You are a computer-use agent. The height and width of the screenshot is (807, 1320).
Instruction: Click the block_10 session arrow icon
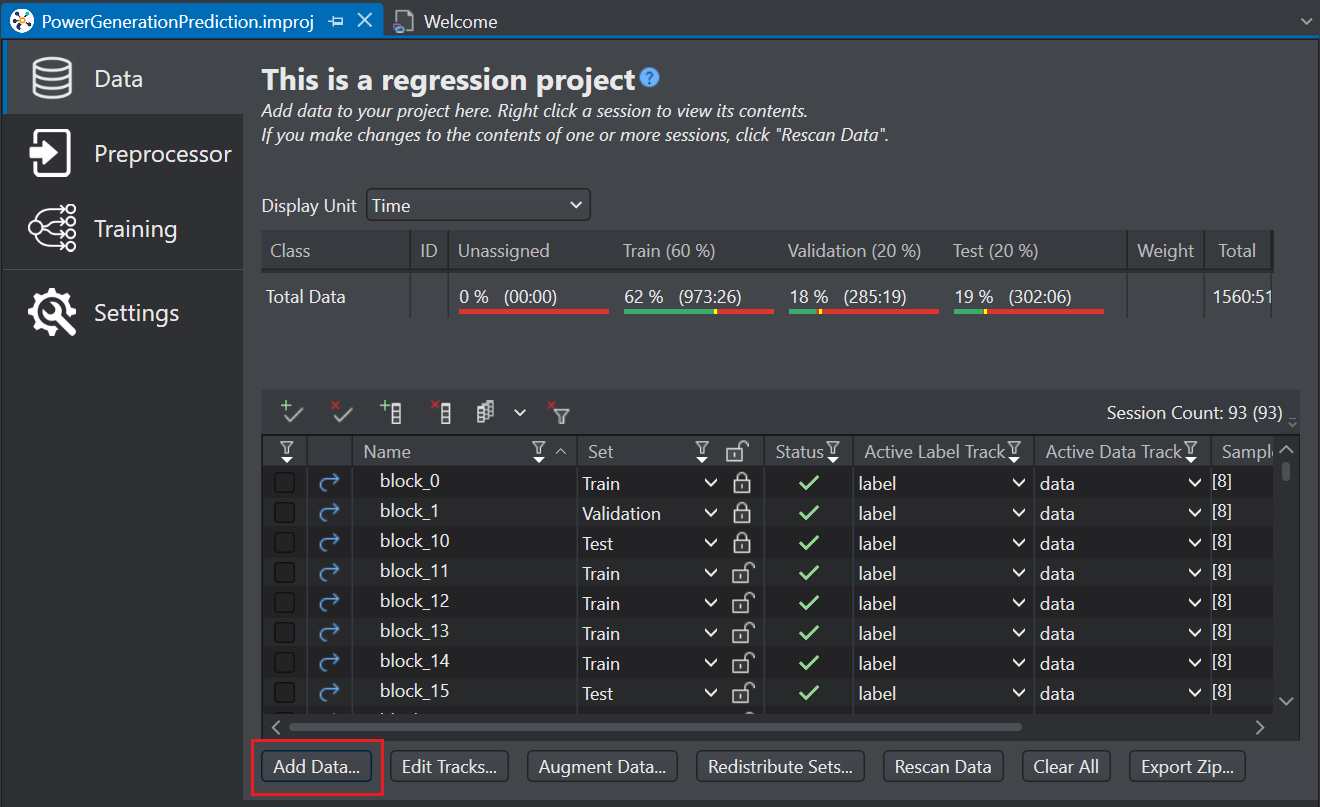click(330, 542)
